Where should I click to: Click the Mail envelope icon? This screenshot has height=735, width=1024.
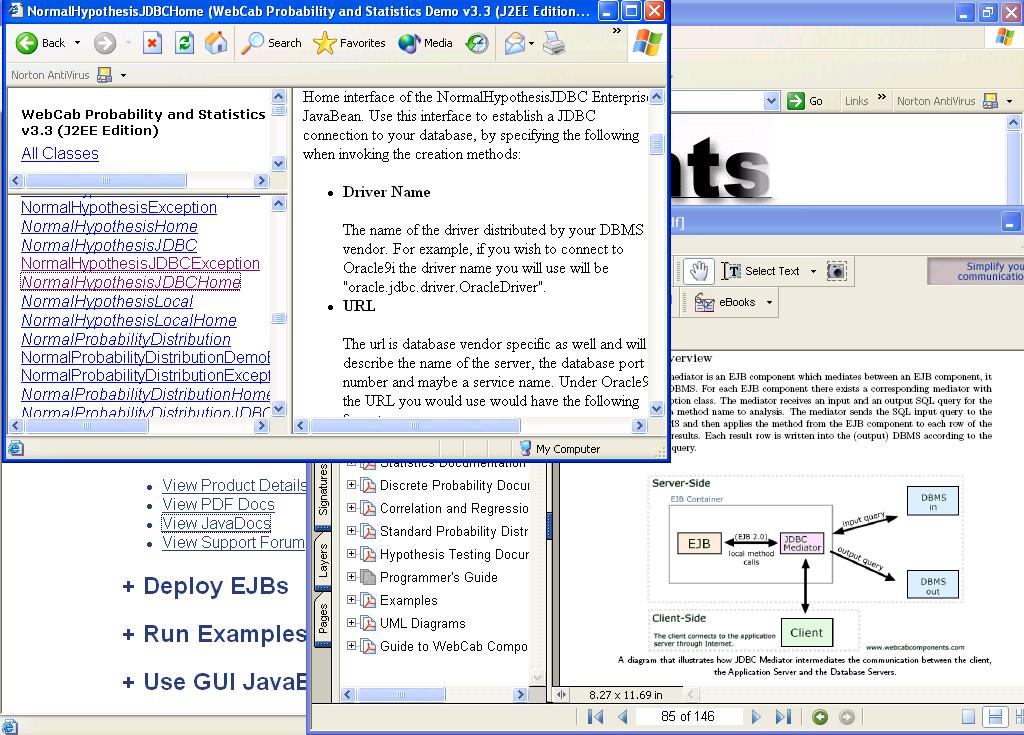[515, 43]
